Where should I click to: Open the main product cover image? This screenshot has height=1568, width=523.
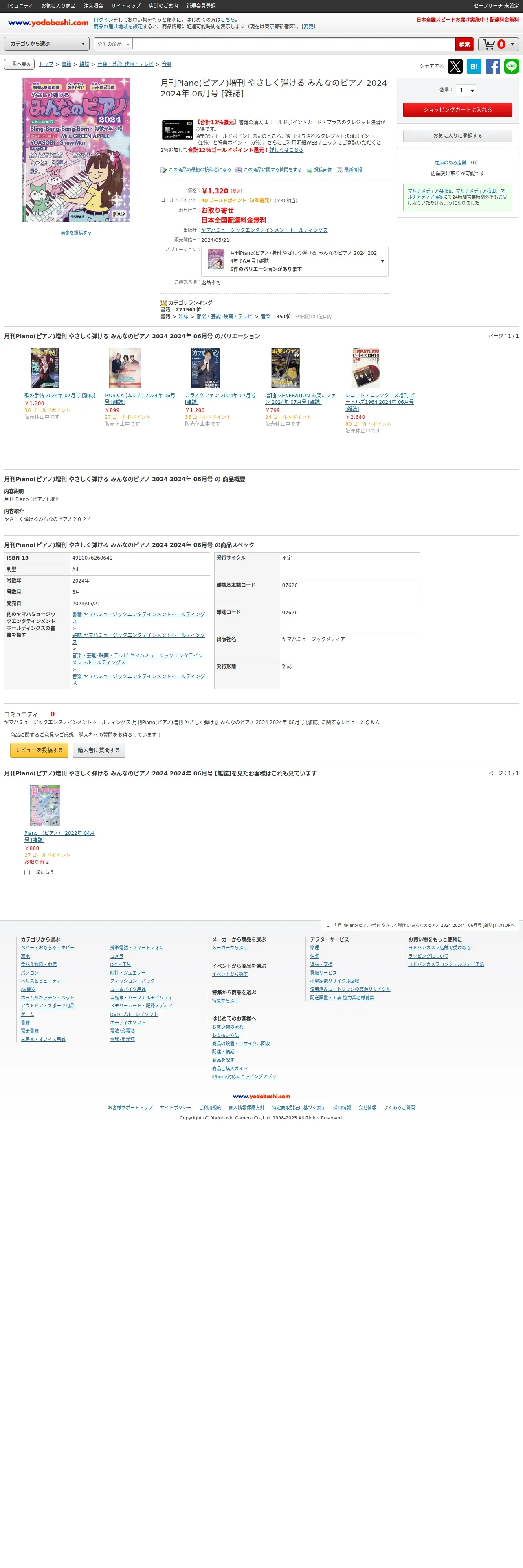[76, 150]
